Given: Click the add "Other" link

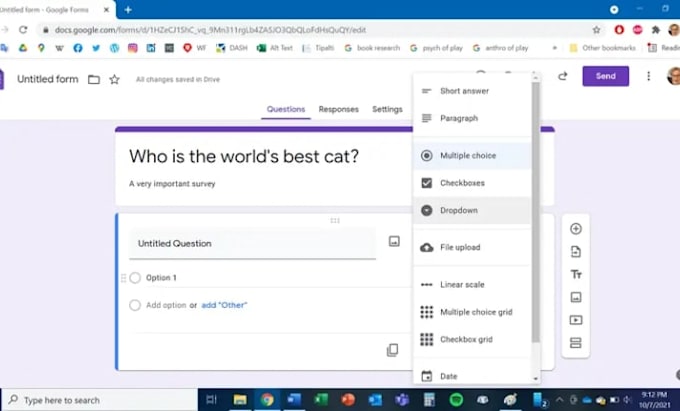Looking at the screenshot, I should coord(224,305).
